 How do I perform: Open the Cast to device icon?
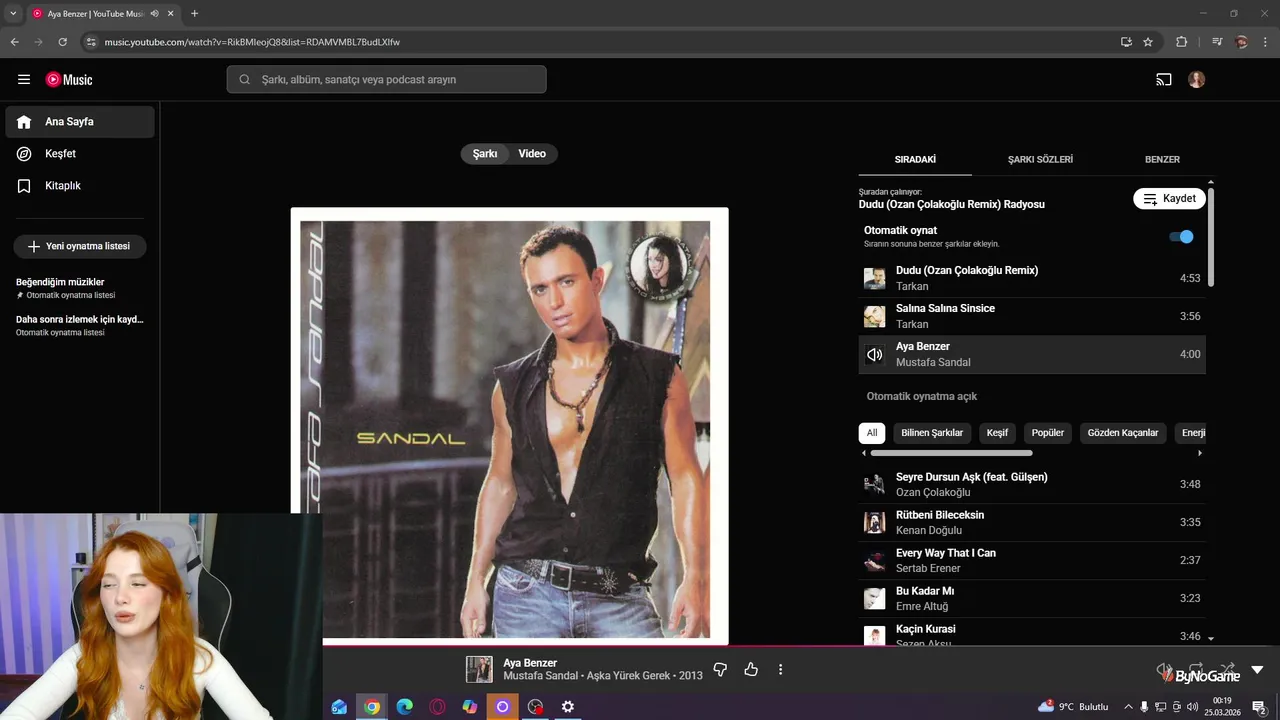pyautogui.click(x=1163, y=80)
